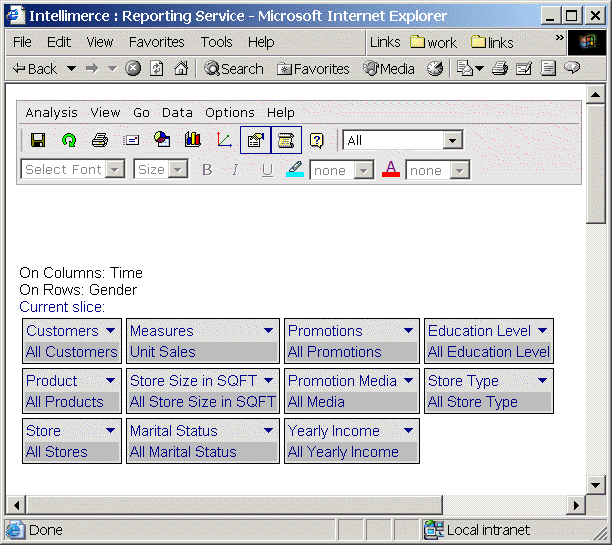The width and height of the screenshot is (612, 545).
Task: Open the background color none dropdown
Action: coord(363,170)
